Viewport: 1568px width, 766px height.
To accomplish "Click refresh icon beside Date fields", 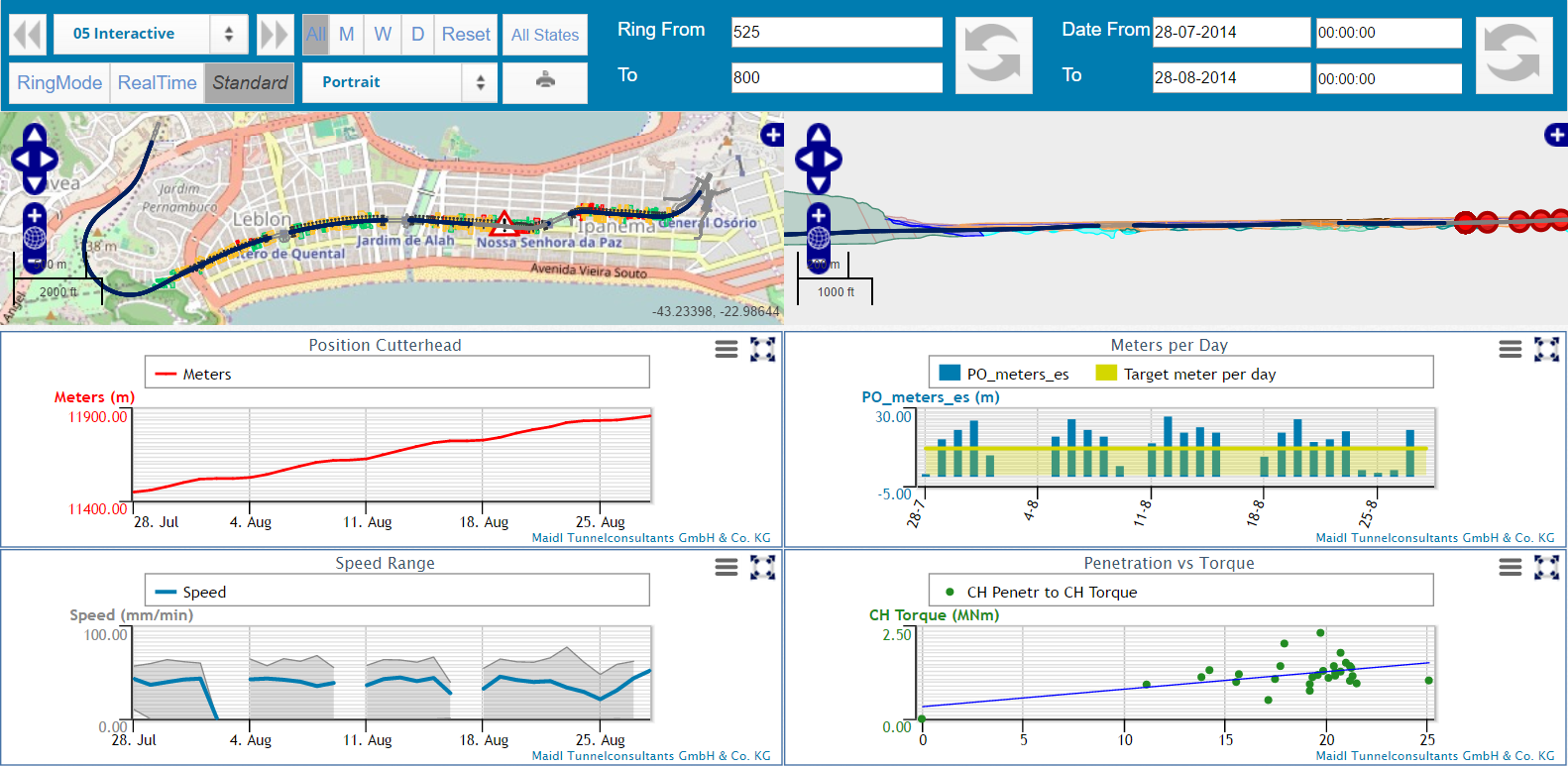I will coord(1513,55).
